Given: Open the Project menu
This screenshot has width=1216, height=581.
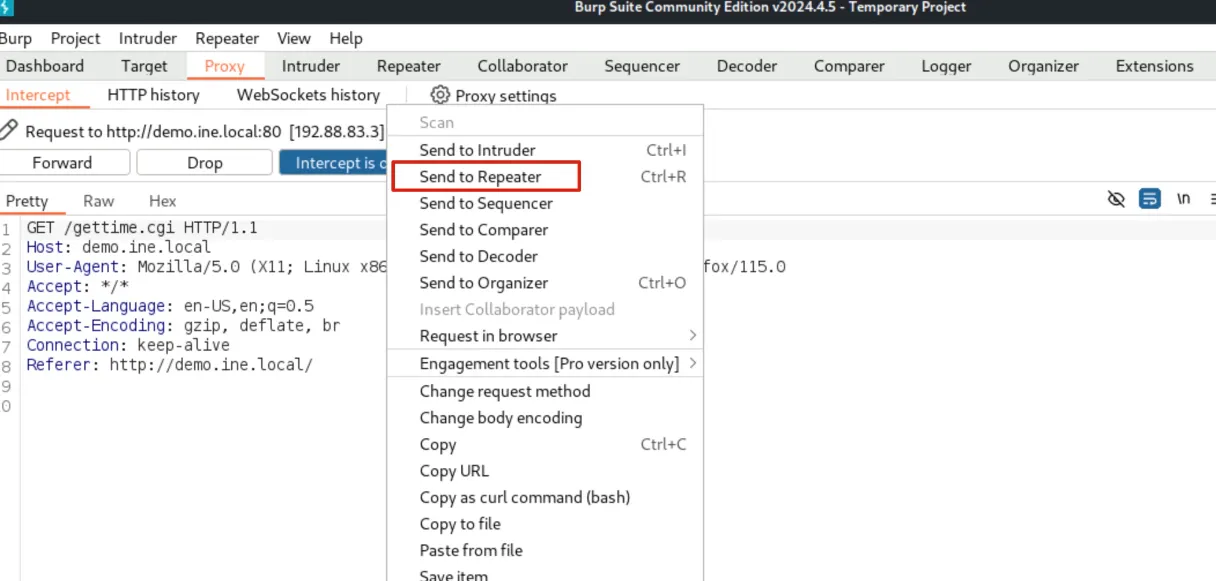Looking at the screenshot, I should pos(75,38).
